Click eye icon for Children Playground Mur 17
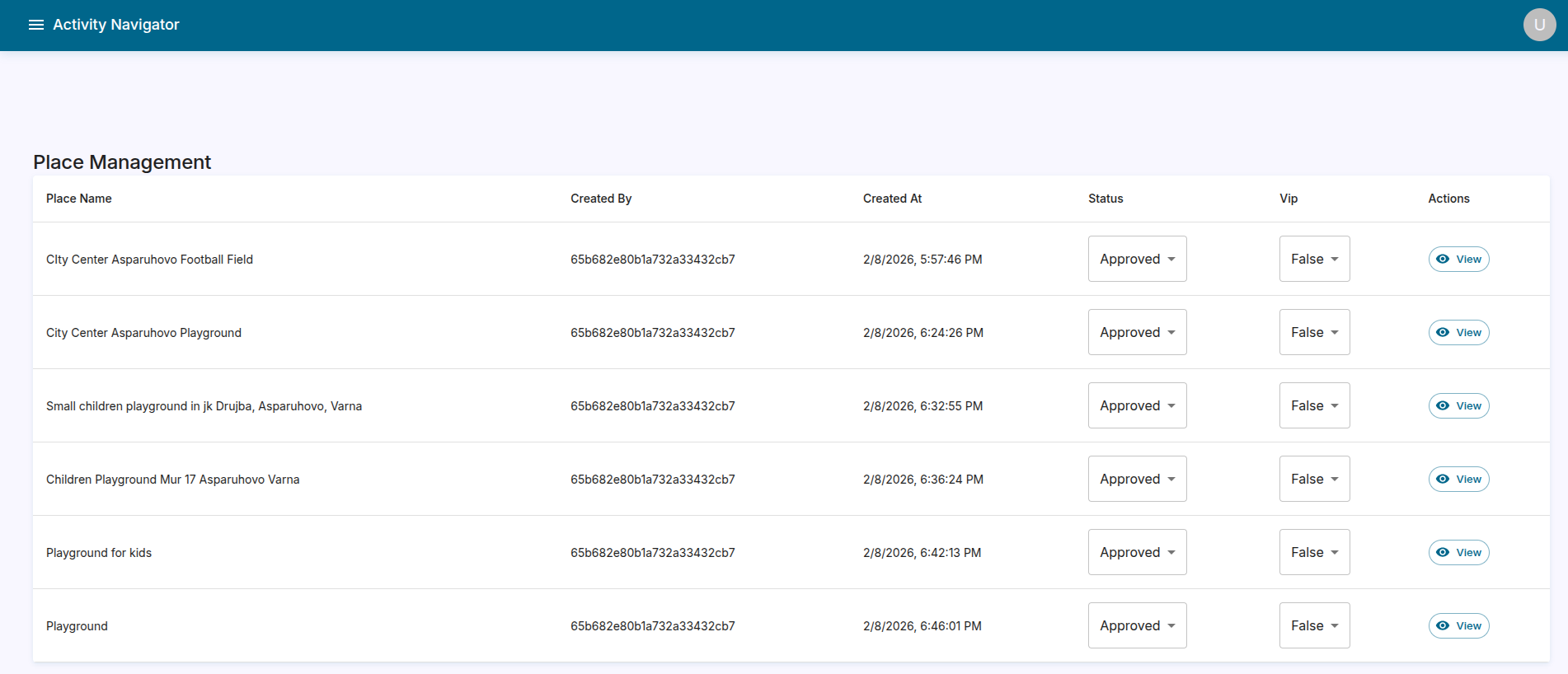Screen dimensions: 1568x674 1443,479
